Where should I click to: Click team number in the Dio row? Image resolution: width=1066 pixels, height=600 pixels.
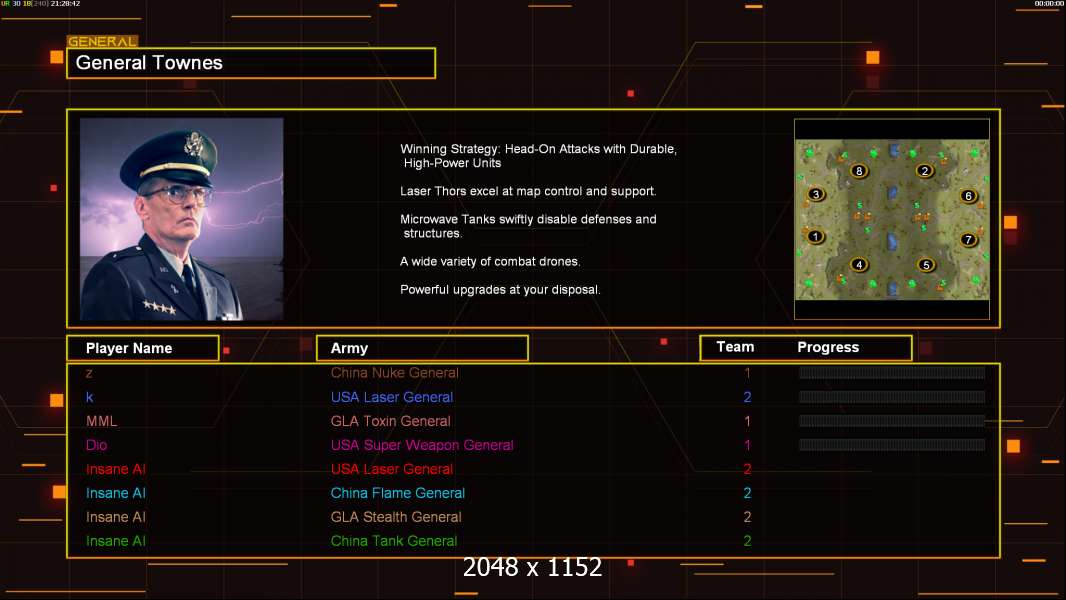[747, 445]
